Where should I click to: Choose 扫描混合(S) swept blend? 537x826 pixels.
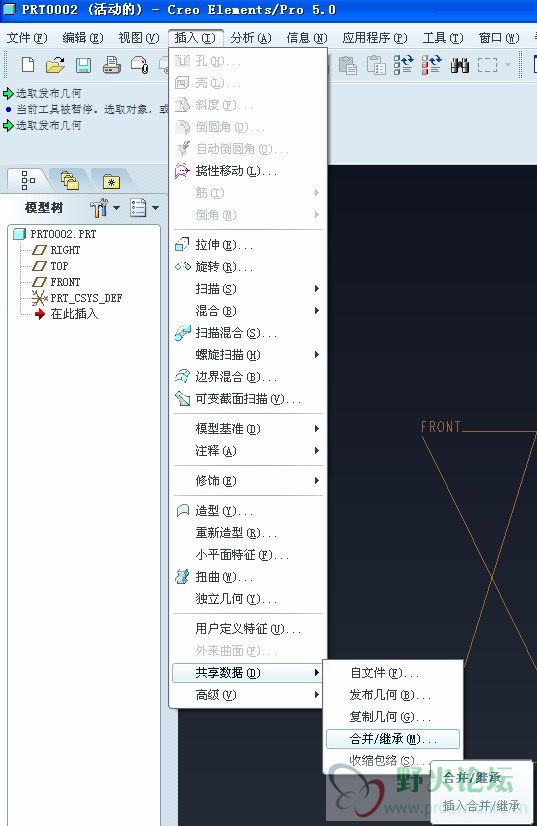pos(247,333)
